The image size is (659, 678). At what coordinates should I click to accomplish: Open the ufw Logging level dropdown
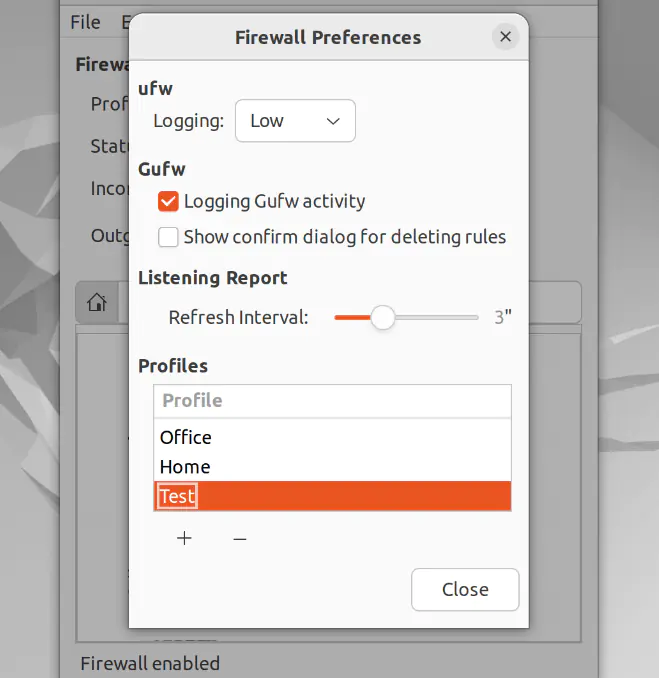pos(295,121)
